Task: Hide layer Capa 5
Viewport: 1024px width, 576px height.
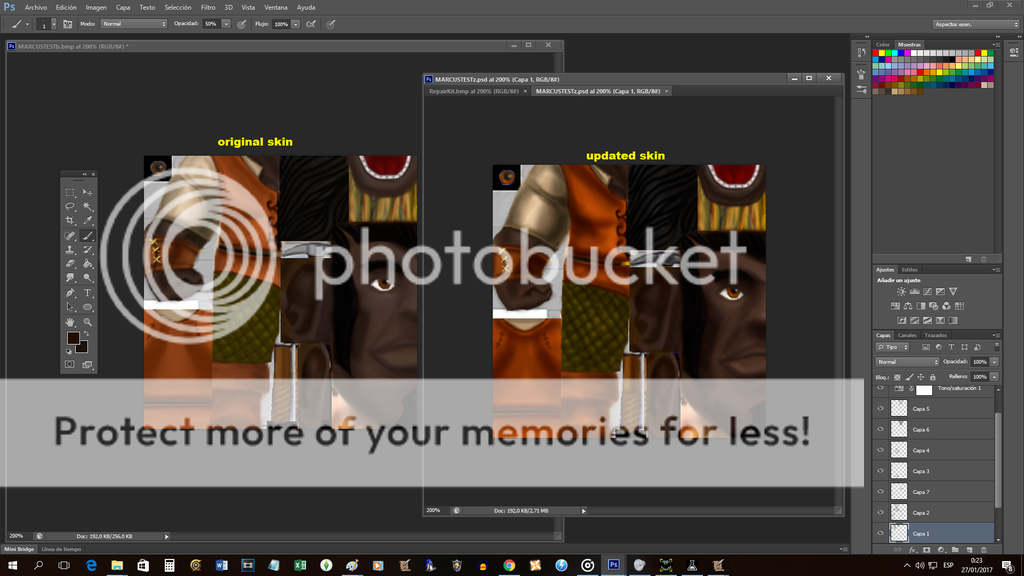Action: pyautogui.click(x=880, y=408)
